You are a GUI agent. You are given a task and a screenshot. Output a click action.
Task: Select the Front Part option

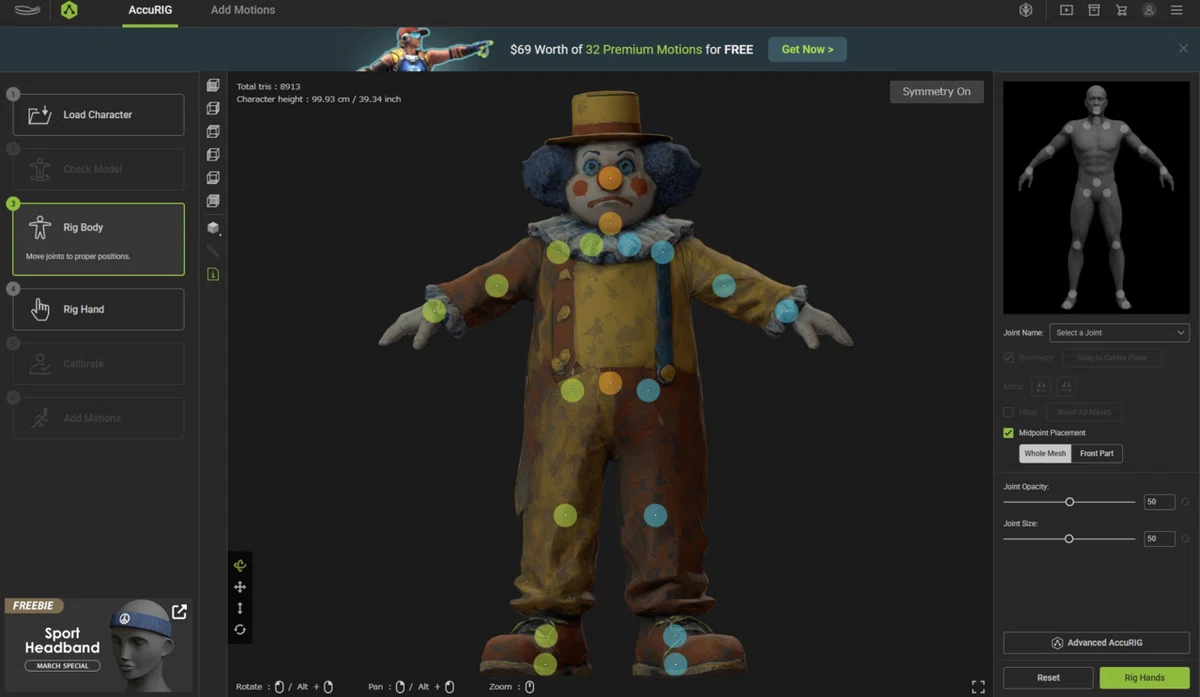pos(1097,454)
